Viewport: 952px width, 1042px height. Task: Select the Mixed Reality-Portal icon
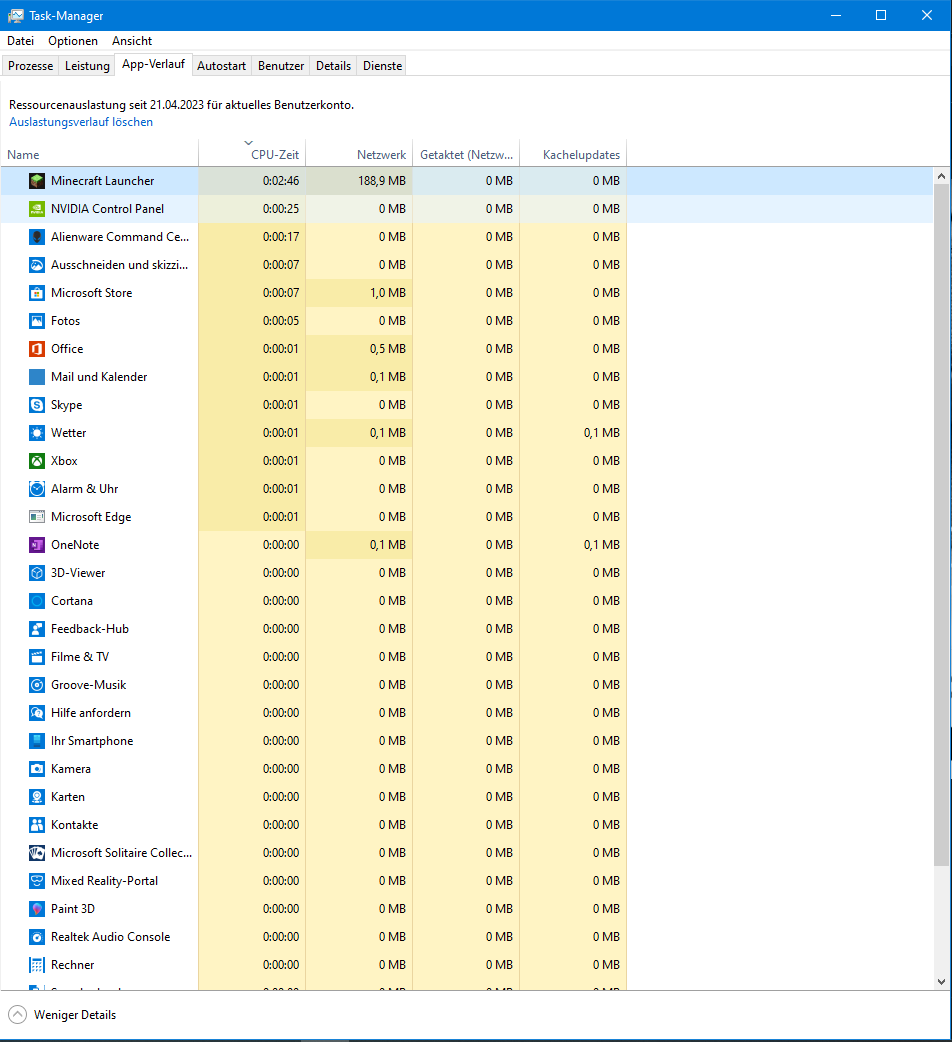37,881
